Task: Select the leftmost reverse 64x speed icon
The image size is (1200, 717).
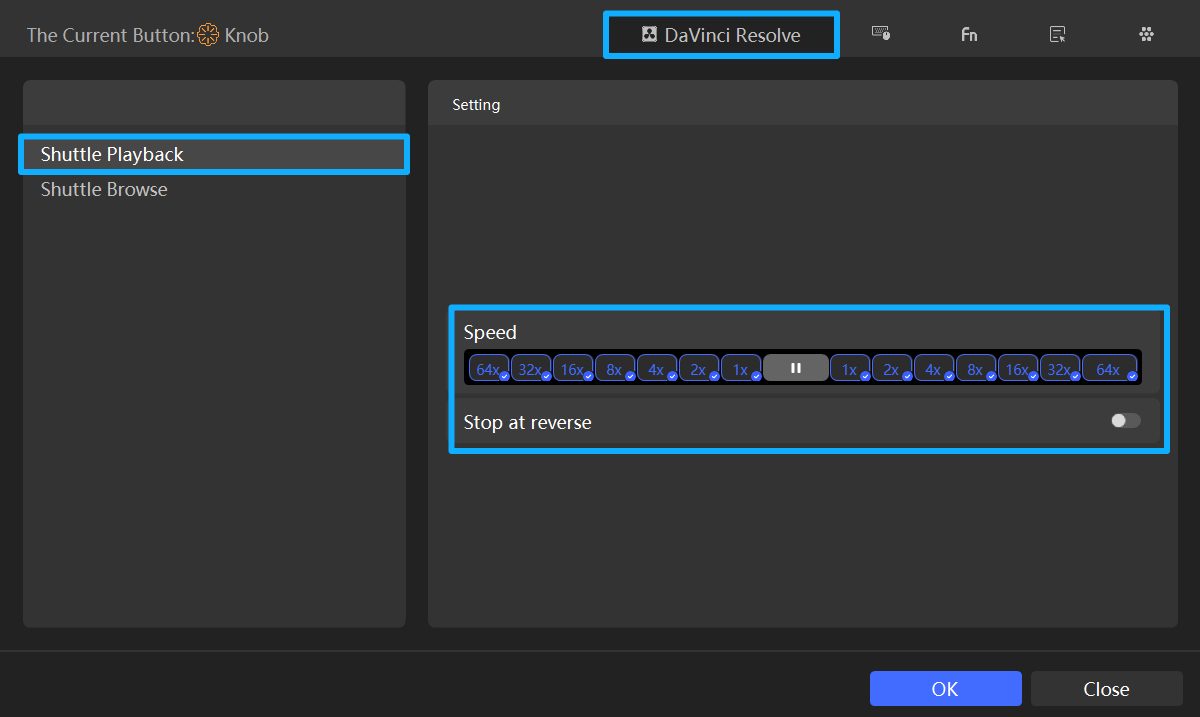Action: 487,367
